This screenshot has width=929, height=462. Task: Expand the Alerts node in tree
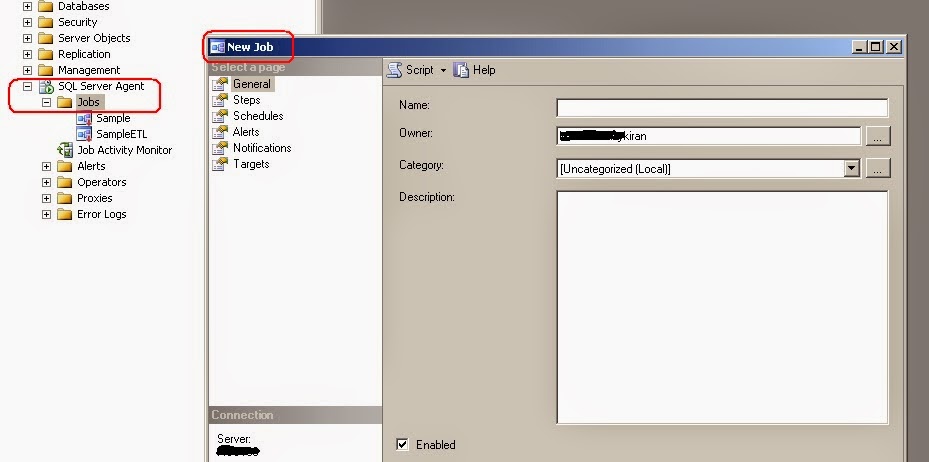click(x=46, y=166)
